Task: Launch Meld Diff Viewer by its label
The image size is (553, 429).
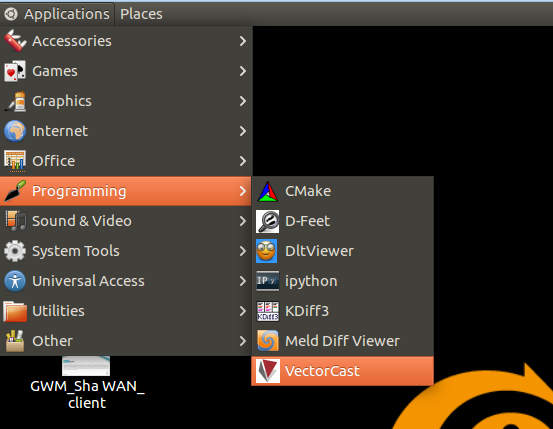Action: pos(342,341)
